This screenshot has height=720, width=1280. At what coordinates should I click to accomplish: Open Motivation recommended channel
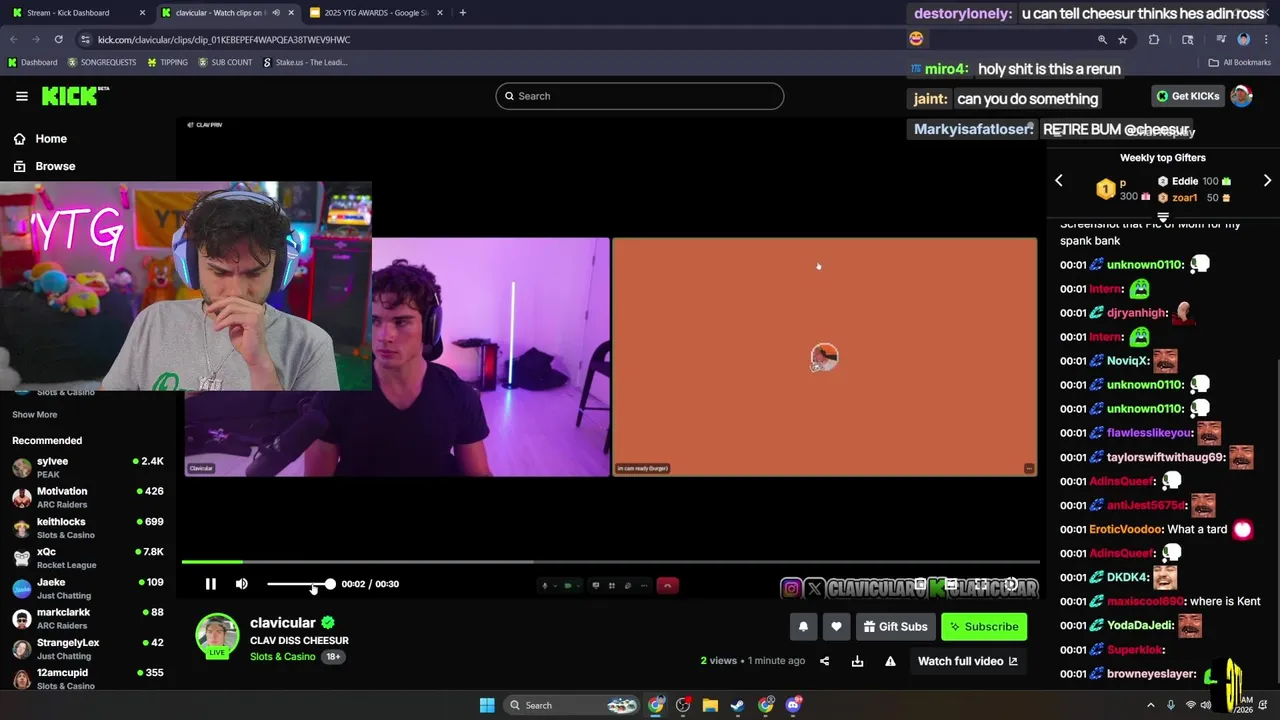tap(88, 497)
